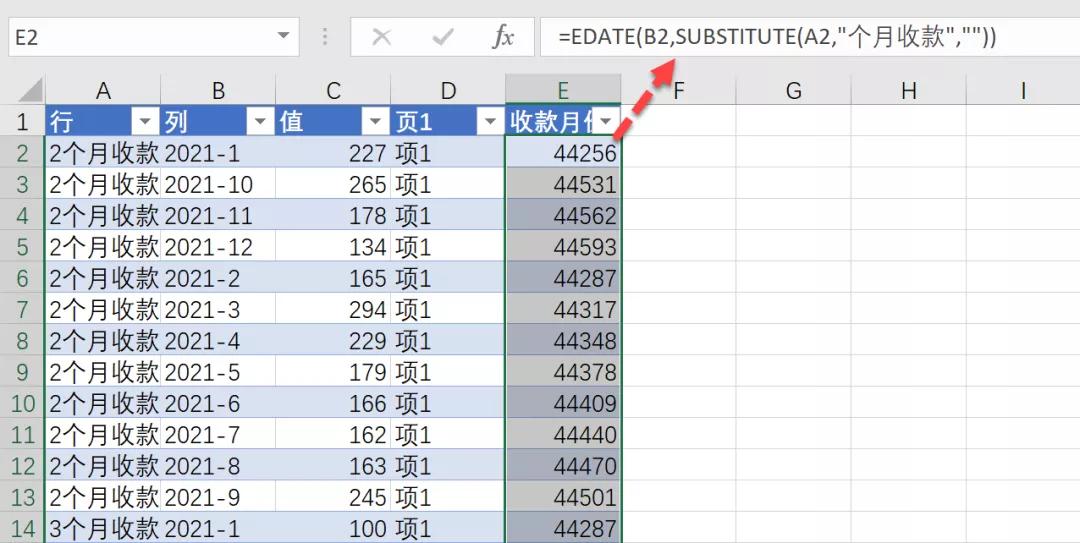This screenshot has width=1080, height=543.
Task: Click the Cancel (X) formula bar icon
Action: pyautogui.click(x=381, y=38)
